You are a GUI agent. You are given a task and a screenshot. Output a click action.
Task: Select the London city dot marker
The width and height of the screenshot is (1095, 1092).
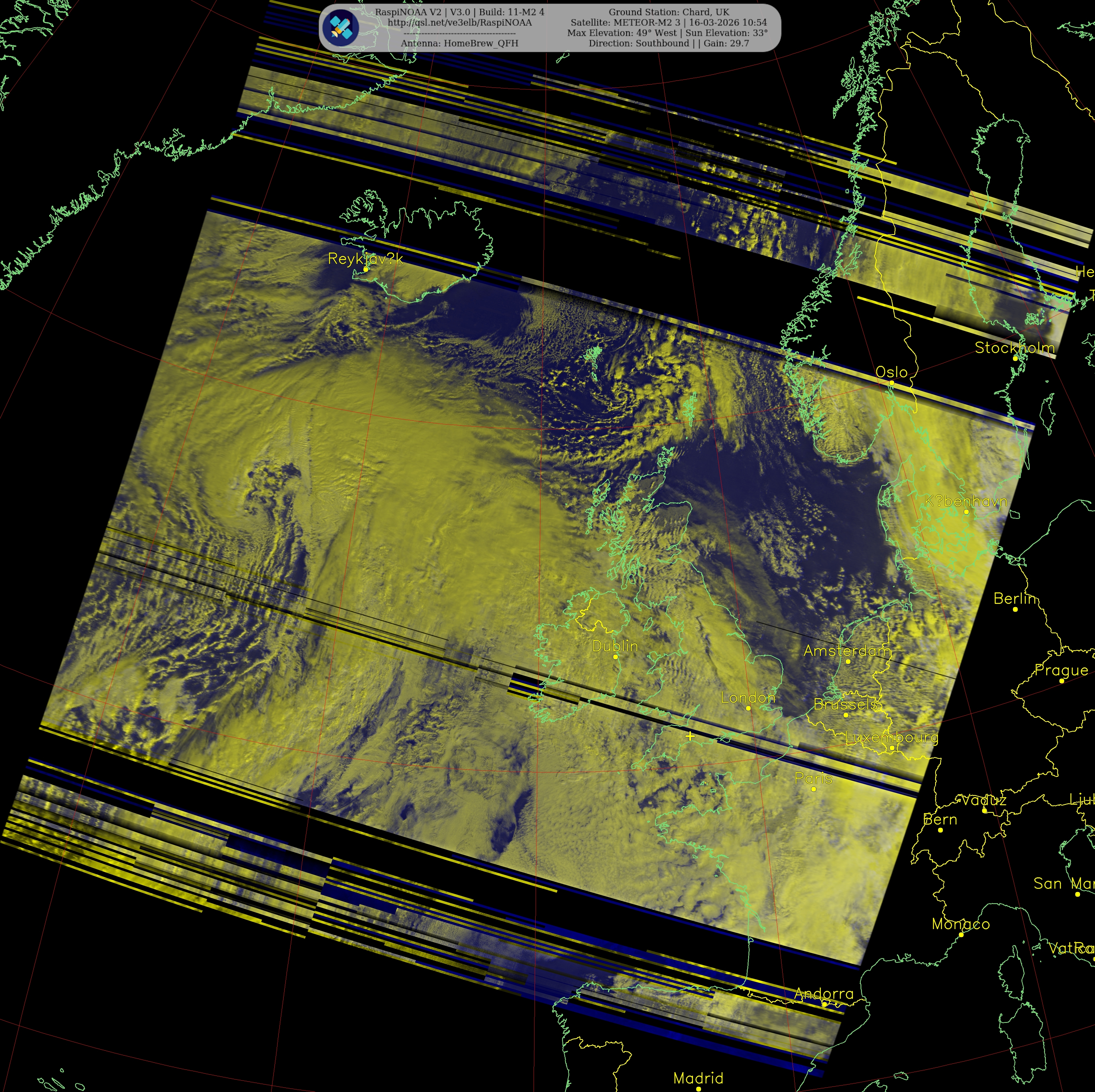748,708
